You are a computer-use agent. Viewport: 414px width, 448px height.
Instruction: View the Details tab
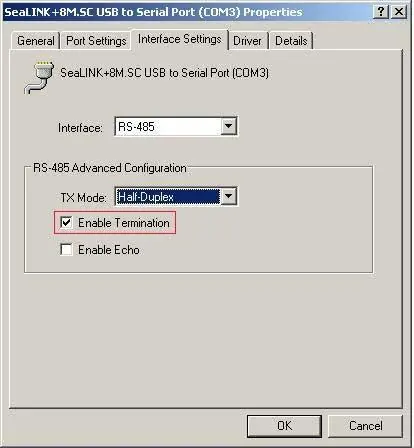coord(291,41)
